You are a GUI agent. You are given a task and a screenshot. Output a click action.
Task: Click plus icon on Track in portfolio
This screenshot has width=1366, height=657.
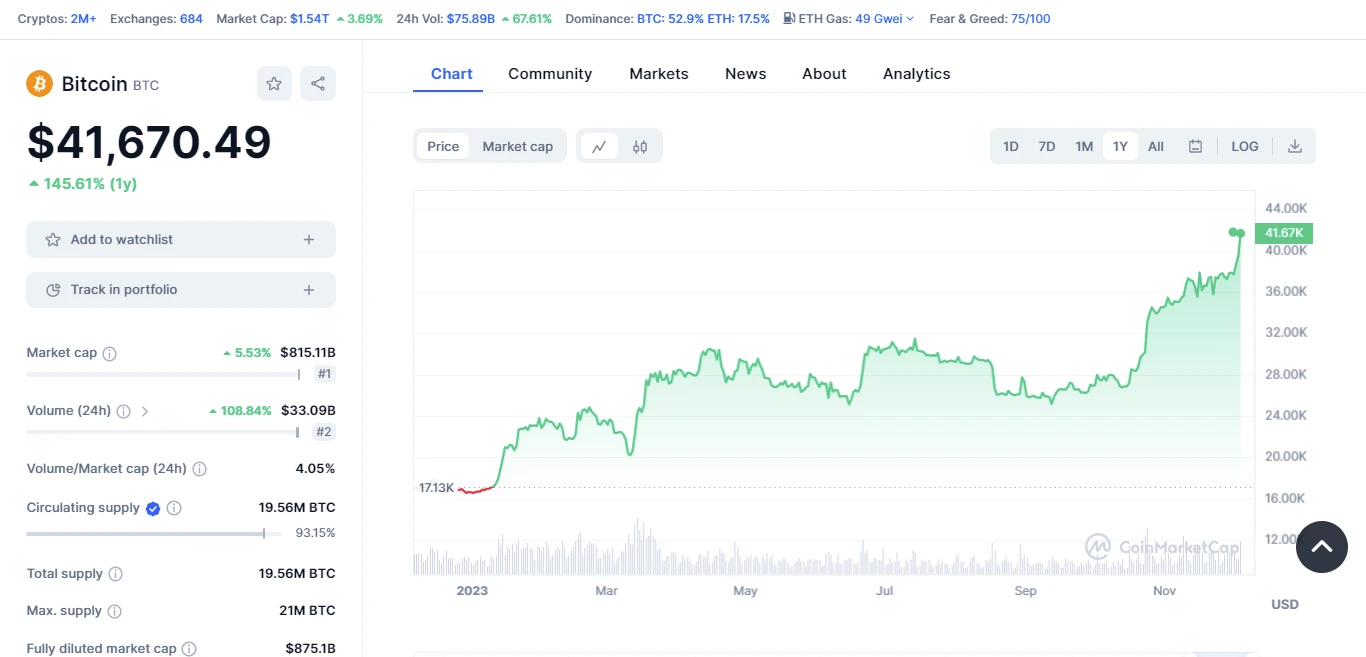pyautogui.click(x=309, y=290)
